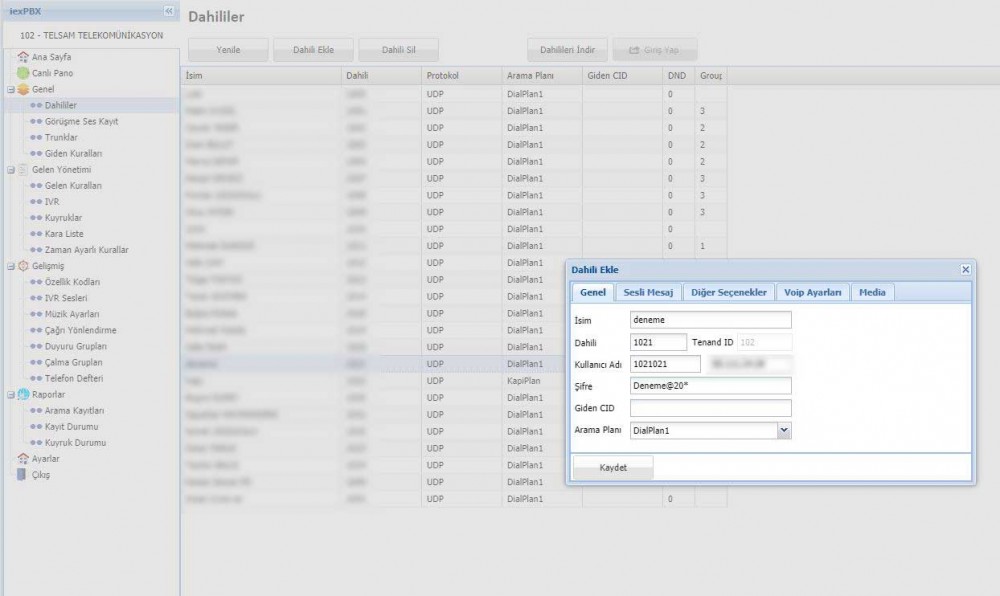
Task: Open Giden Kuralları in the sidebar
Action: pos(73,154)
